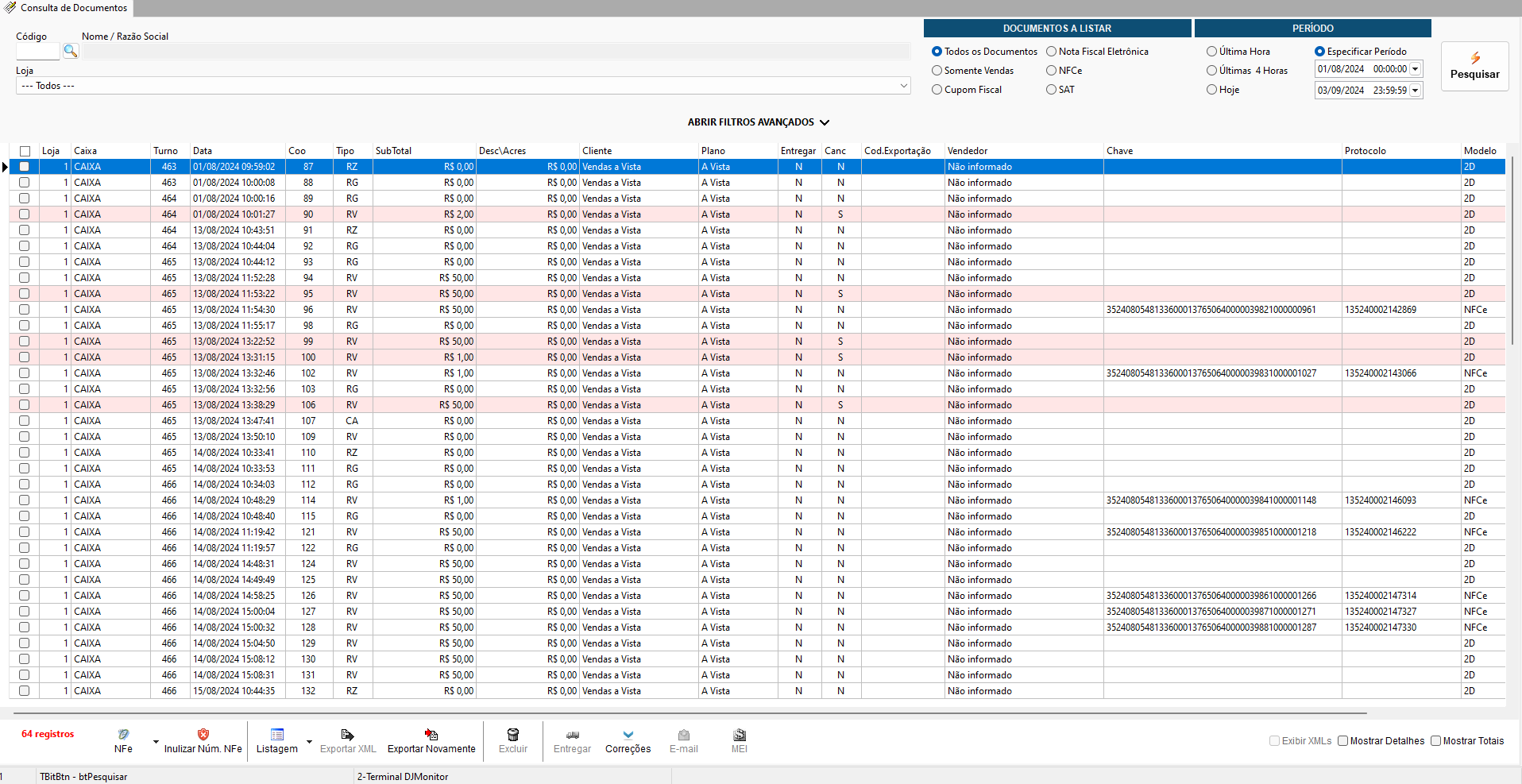
Task: Click the magnifier search icon beside Código
Action: click(71, 52)
